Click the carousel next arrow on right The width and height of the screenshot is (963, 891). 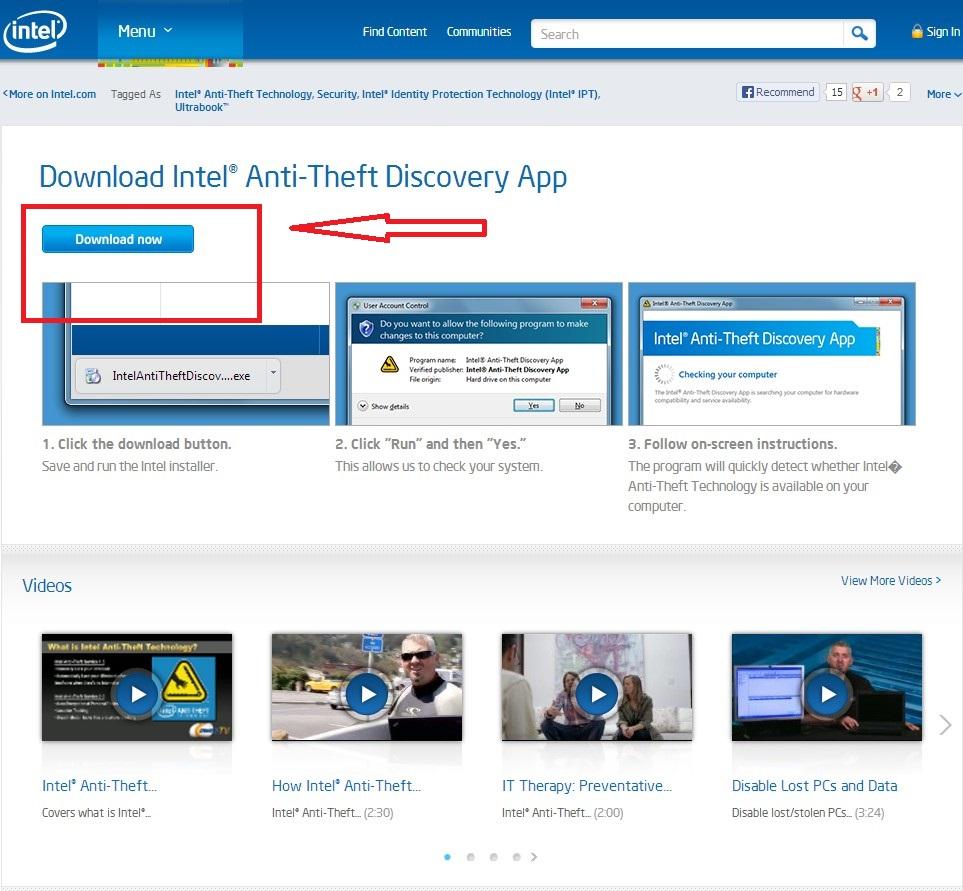pos(945,725)
